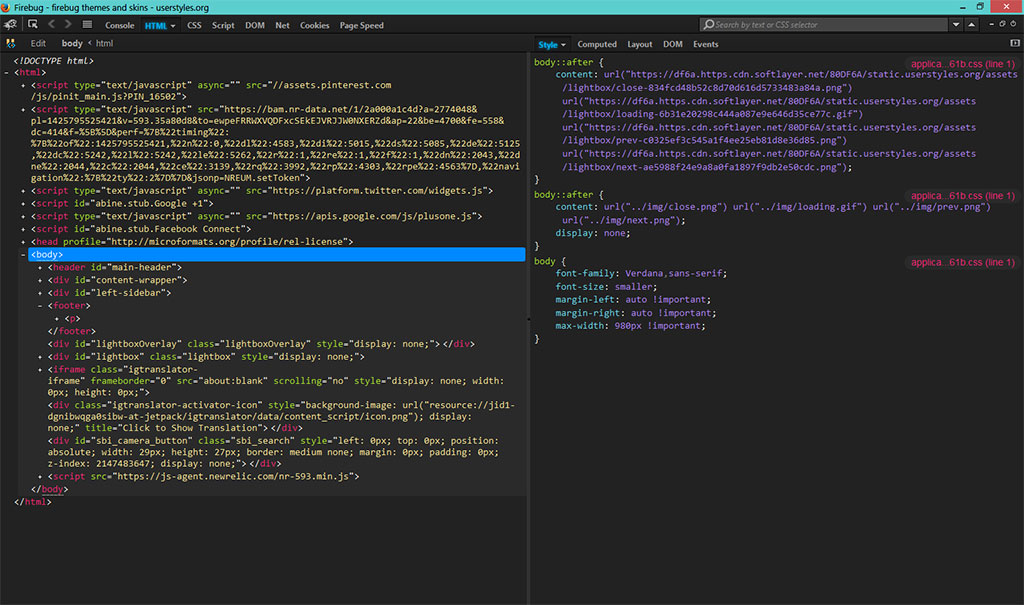Open the Computed tab

(597, 44)
